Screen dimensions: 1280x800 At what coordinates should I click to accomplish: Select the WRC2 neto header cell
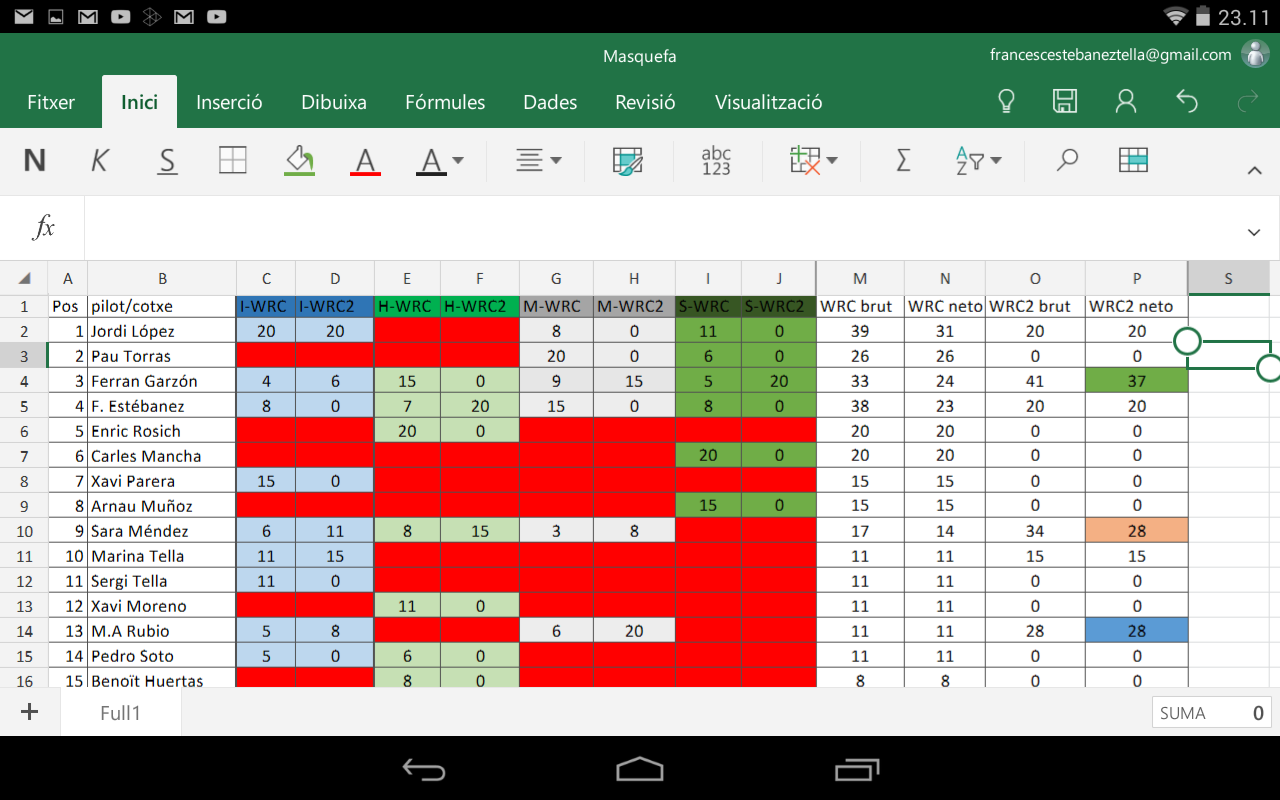tap(1136, 306)
